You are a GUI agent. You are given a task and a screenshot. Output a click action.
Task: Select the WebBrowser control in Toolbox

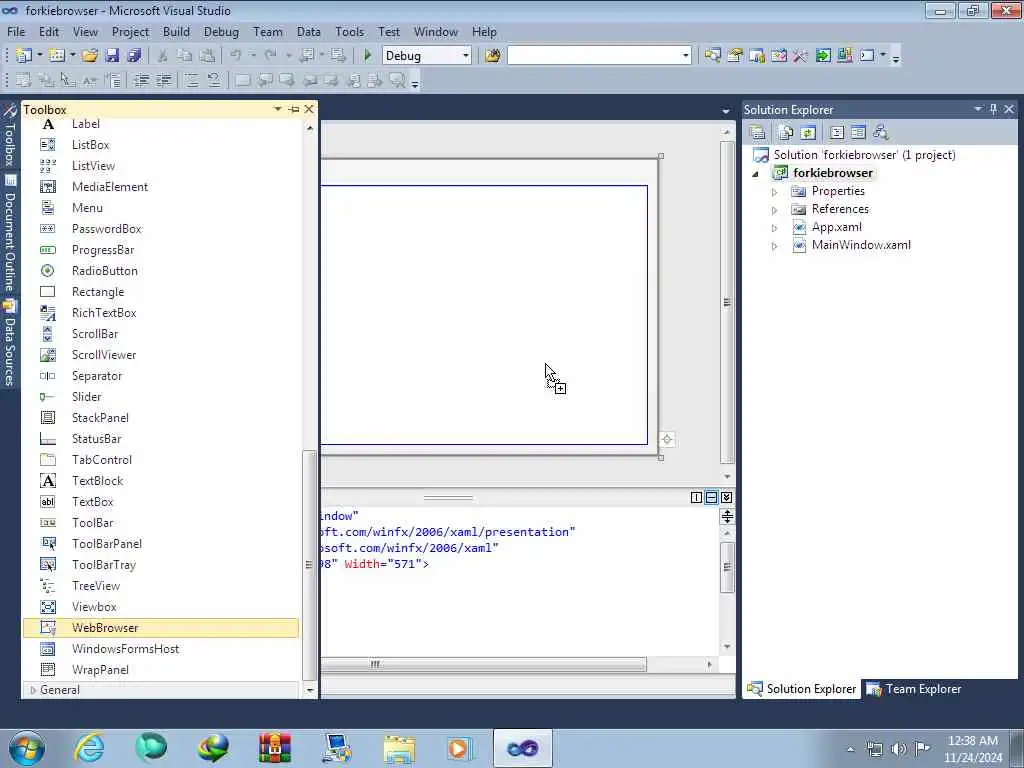tap(161, 628)
